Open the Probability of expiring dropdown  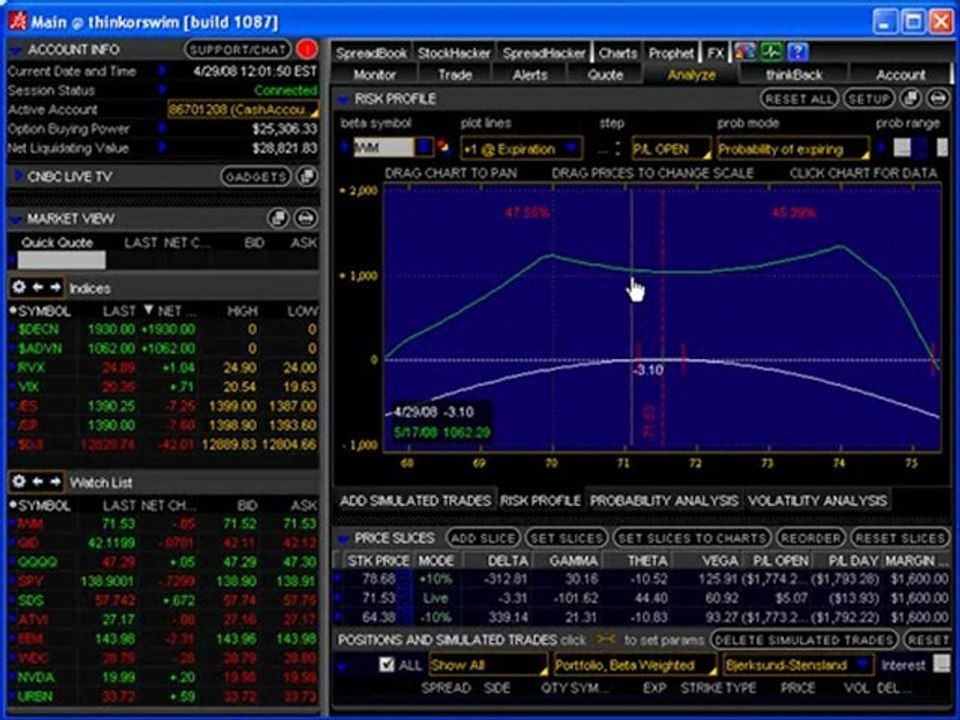click(793, 149)
